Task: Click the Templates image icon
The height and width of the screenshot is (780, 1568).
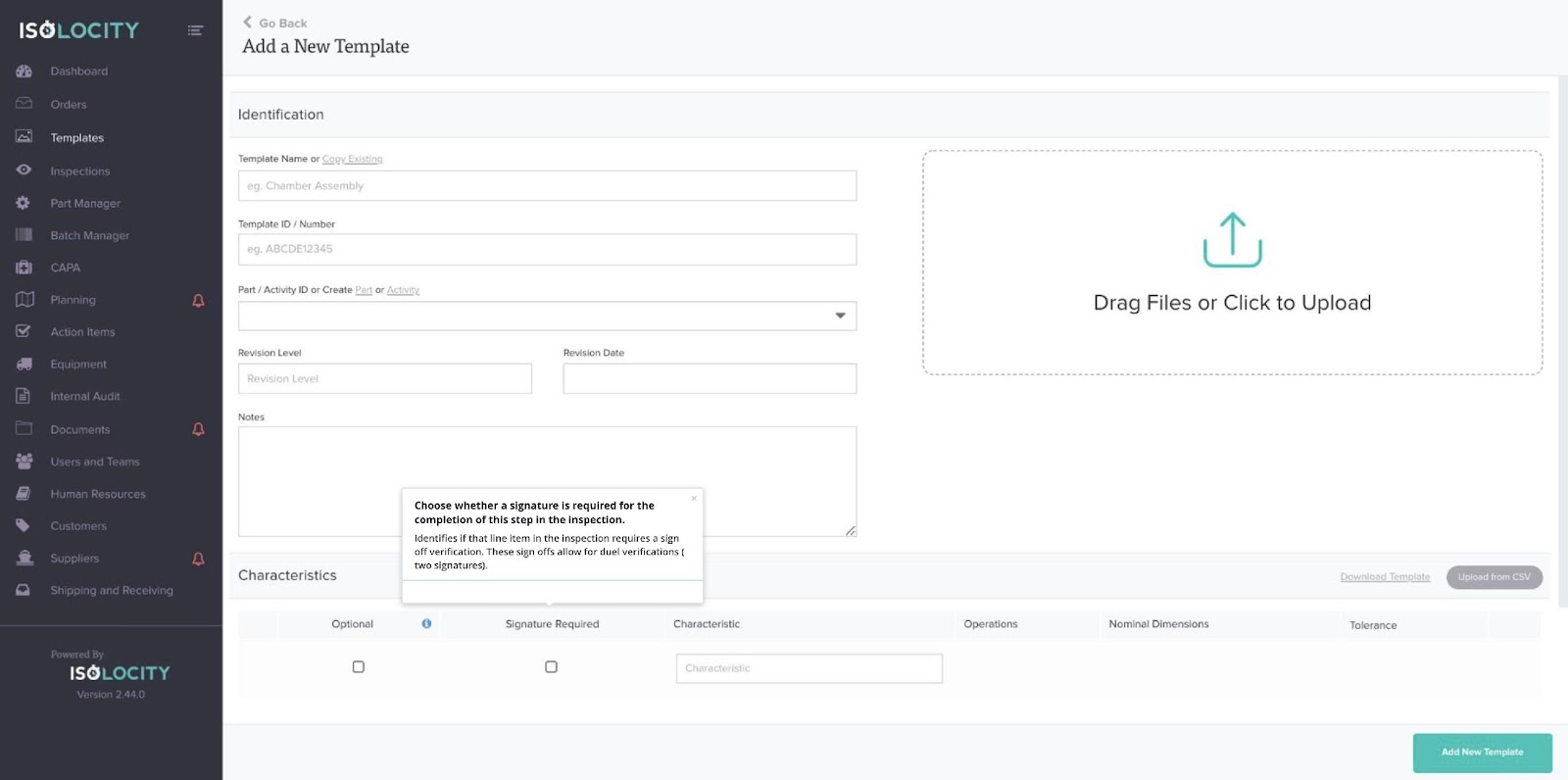Action: pyautogui.click(x=24, y=137)
